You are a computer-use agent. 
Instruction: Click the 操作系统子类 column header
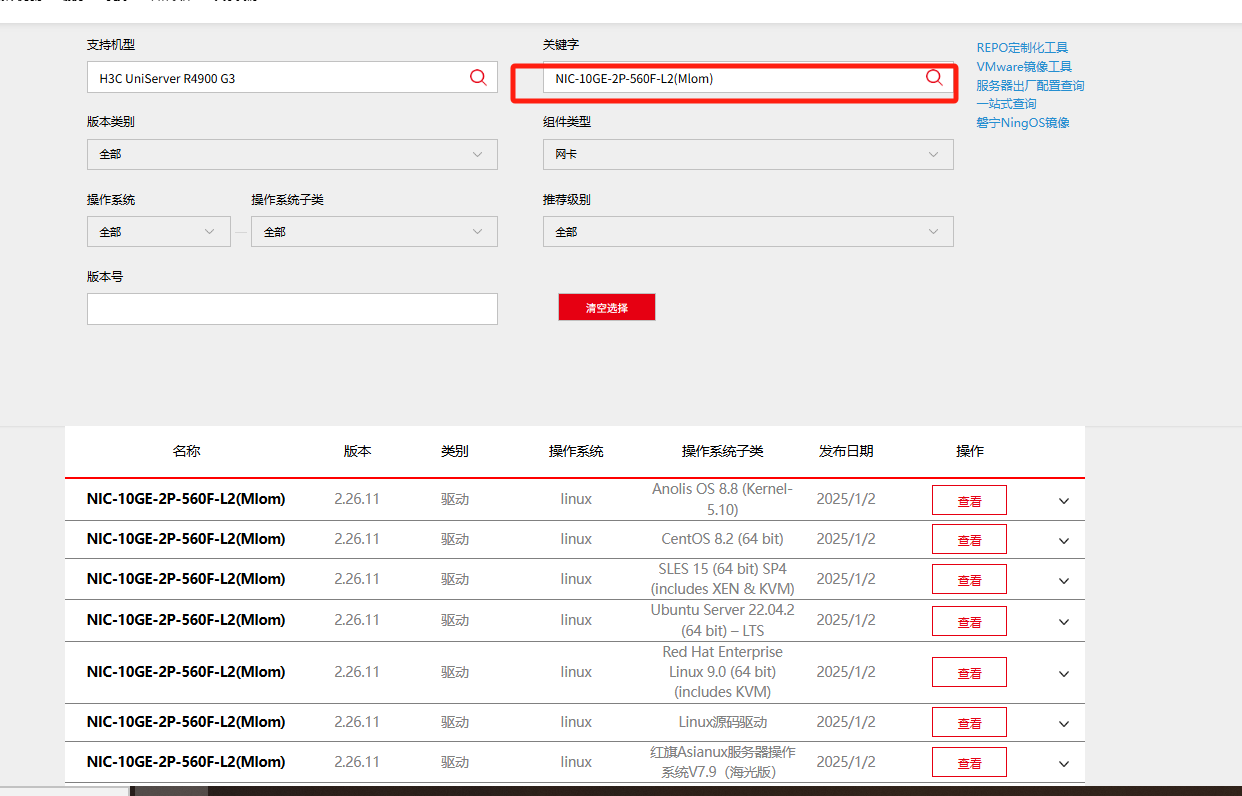point(723,451)
